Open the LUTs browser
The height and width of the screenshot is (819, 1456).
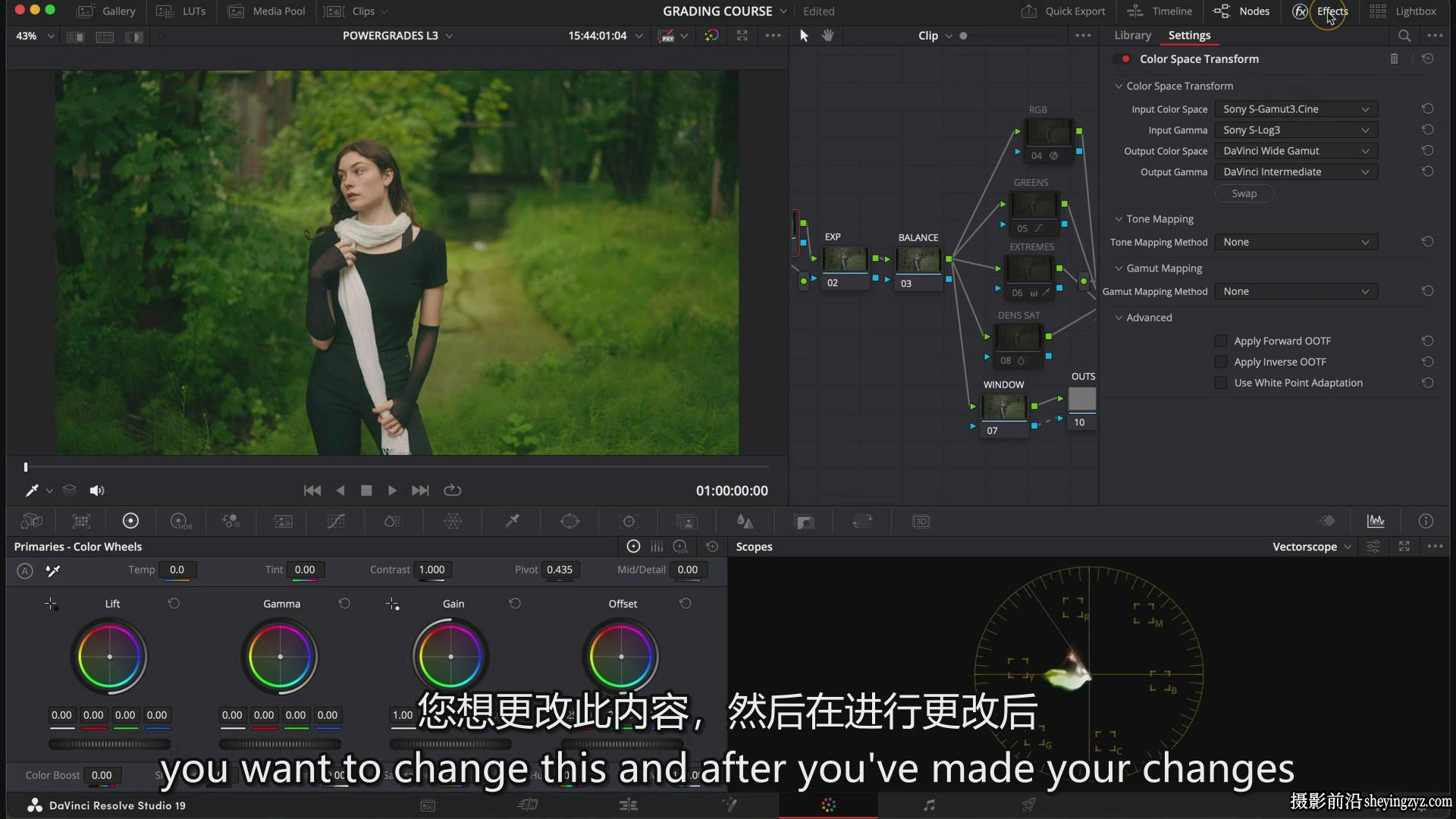coord(181,11)
